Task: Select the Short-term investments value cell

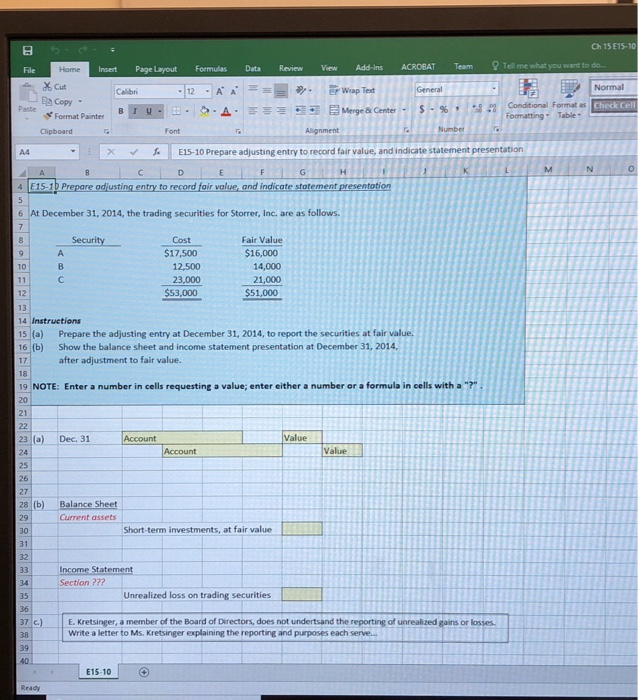Action: [x=302, y=529]
